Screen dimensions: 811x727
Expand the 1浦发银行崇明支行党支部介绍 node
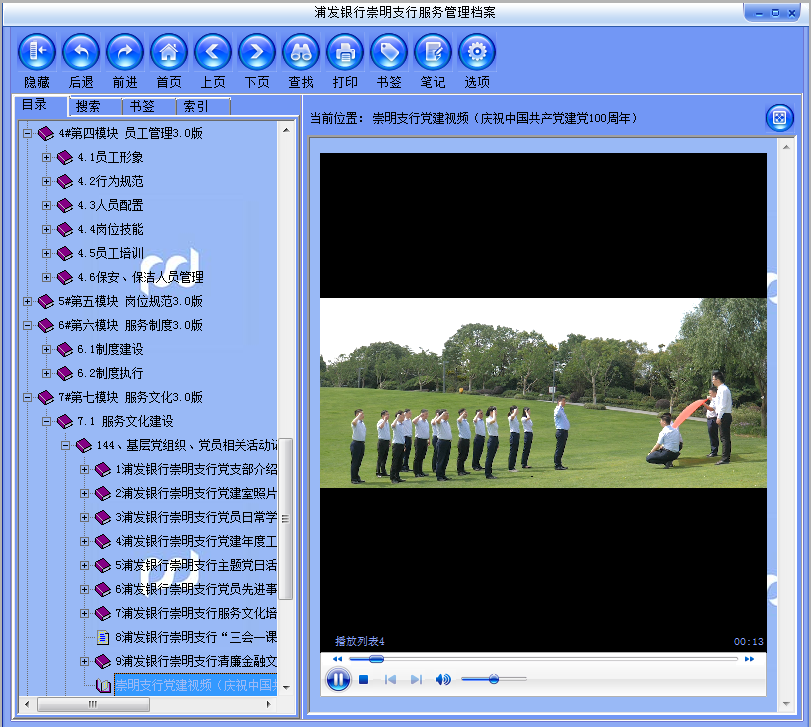point(84,469)
